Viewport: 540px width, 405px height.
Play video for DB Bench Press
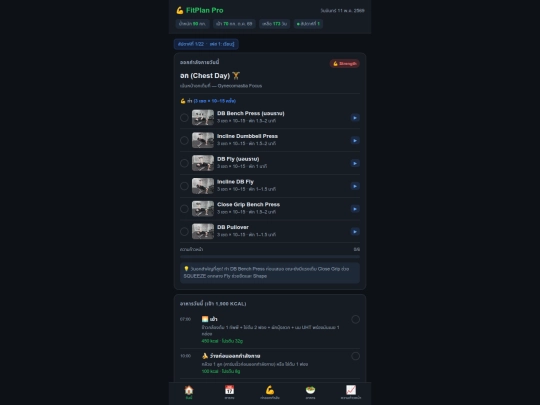coord(355,118)
